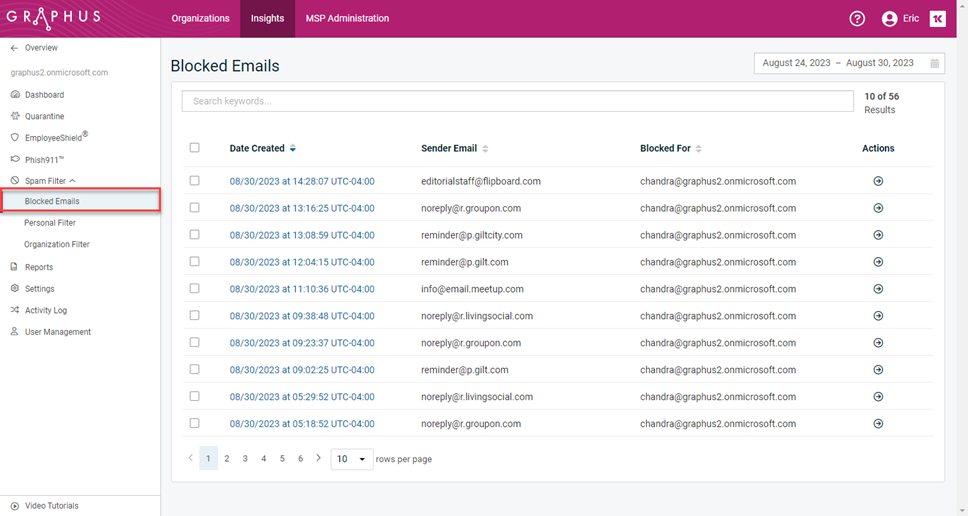This screenshot has height=516, width=968.
Task: Click the Activity Log shuffle icon
Action: [15, 310]
